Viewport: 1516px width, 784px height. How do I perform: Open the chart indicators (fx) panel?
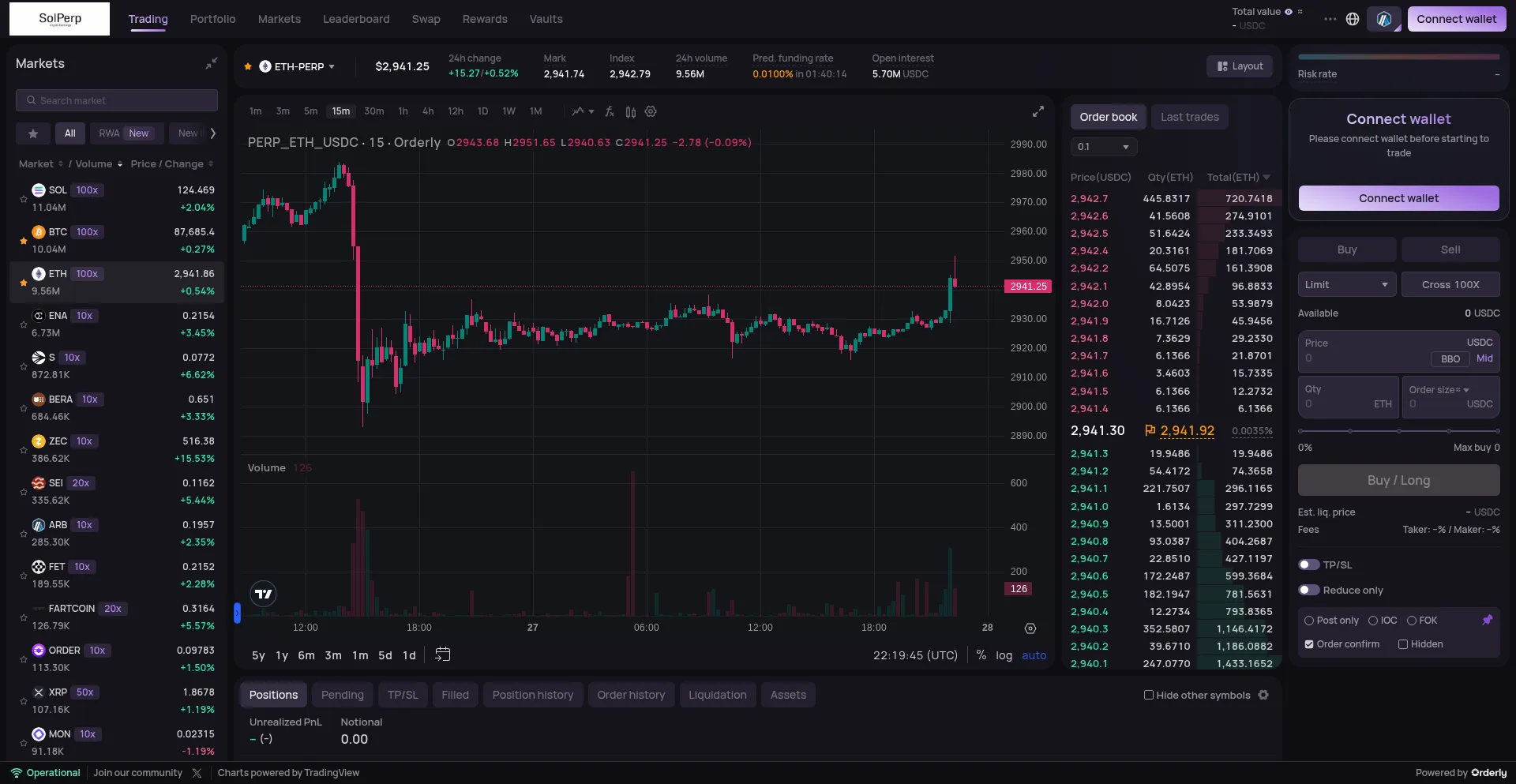pyautogui.click(x=609, y=111)
